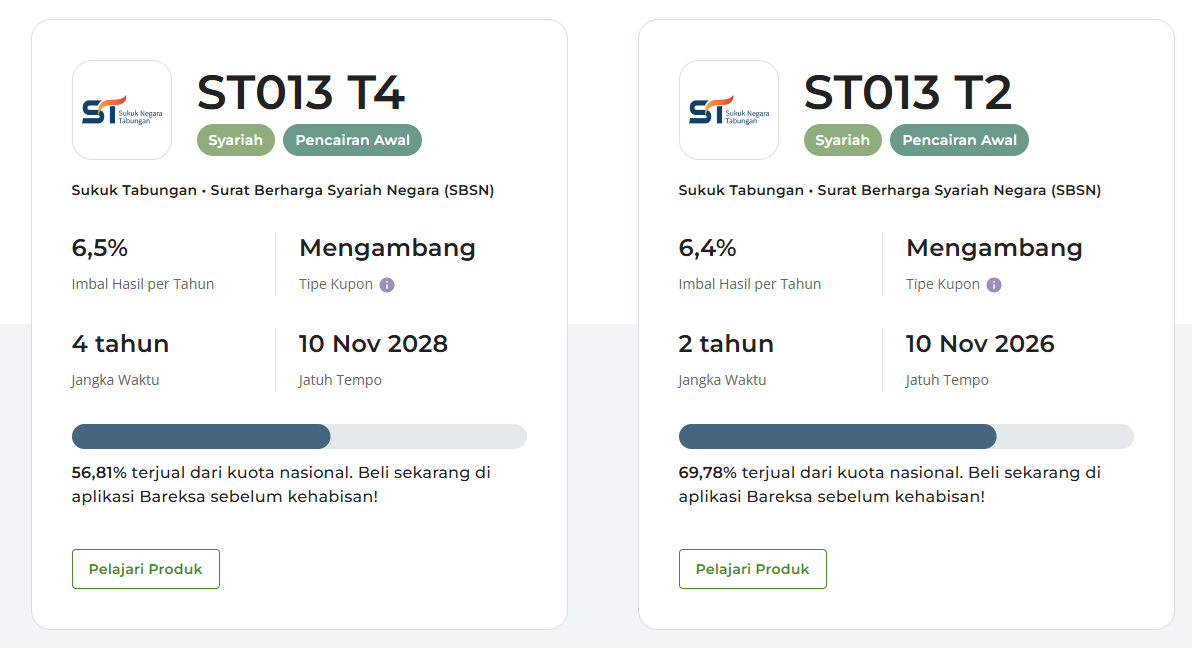
Task: Open the ST013 T4 product title
Action: 301,93
